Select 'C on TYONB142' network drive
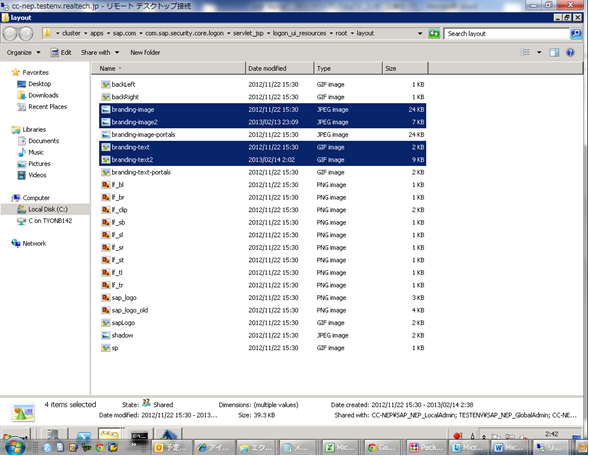 (x=50, y=221)
